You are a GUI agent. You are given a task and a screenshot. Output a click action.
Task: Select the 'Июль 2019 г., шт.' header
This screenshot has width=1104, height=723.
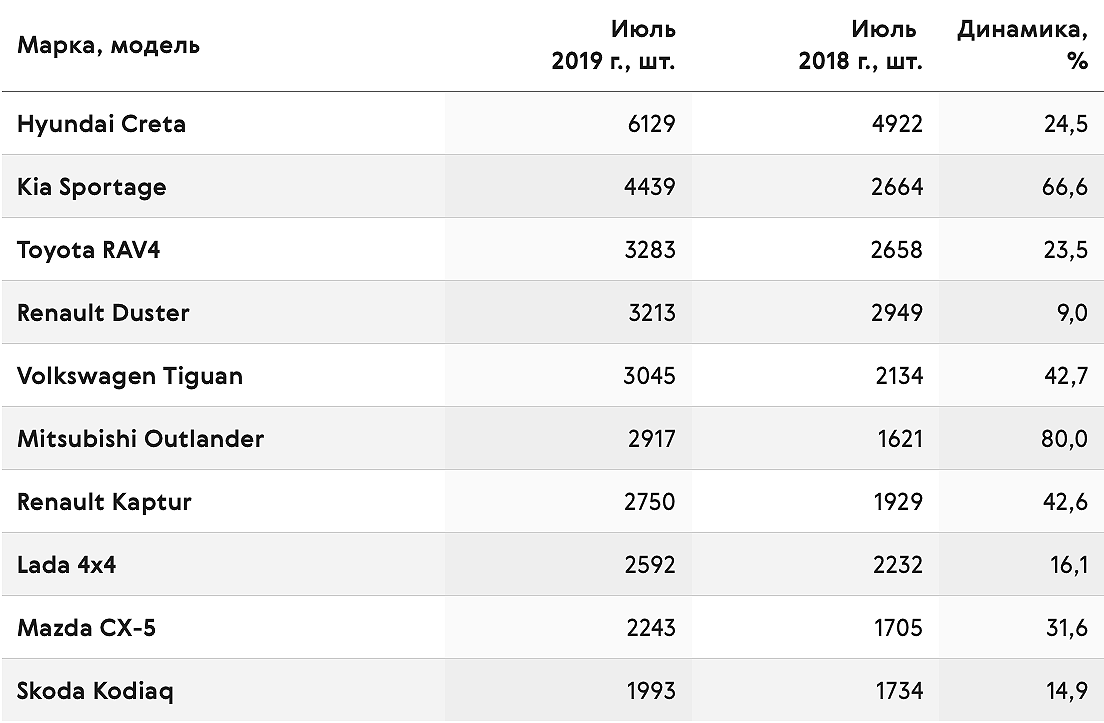point(613,45)
